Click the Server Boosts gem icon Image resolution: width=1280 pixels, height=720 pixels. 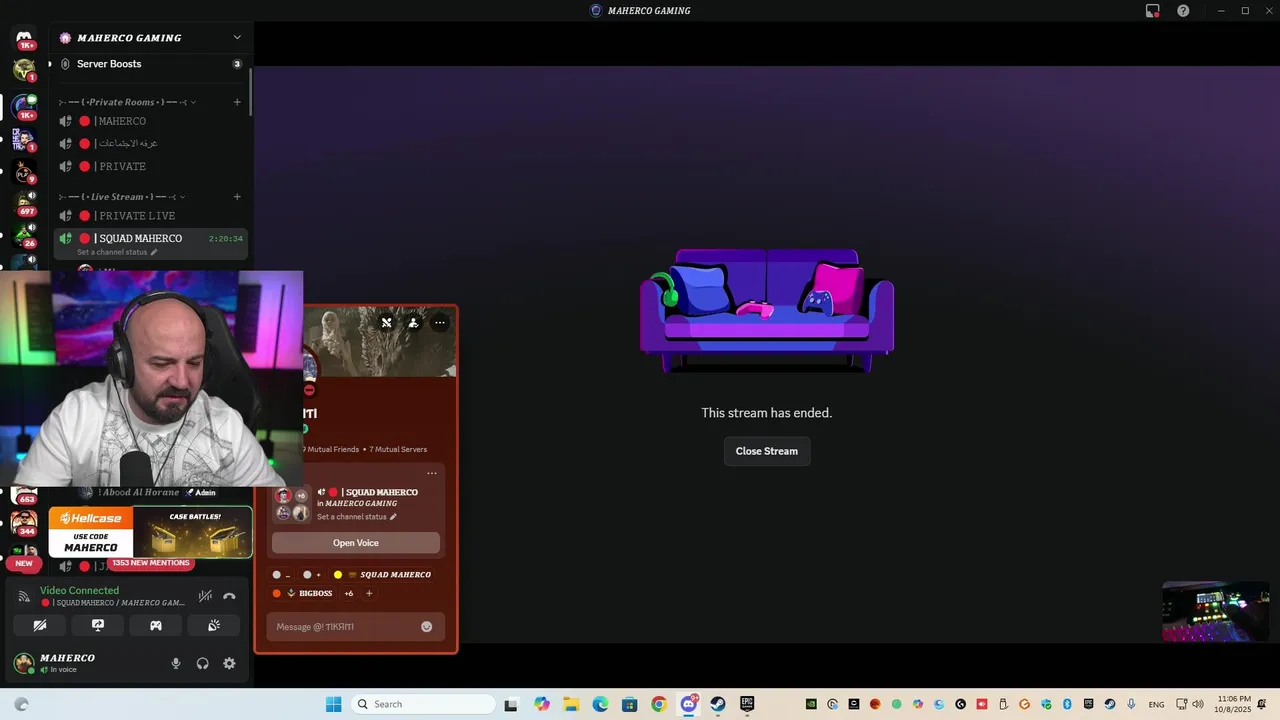tap(65, 64)
